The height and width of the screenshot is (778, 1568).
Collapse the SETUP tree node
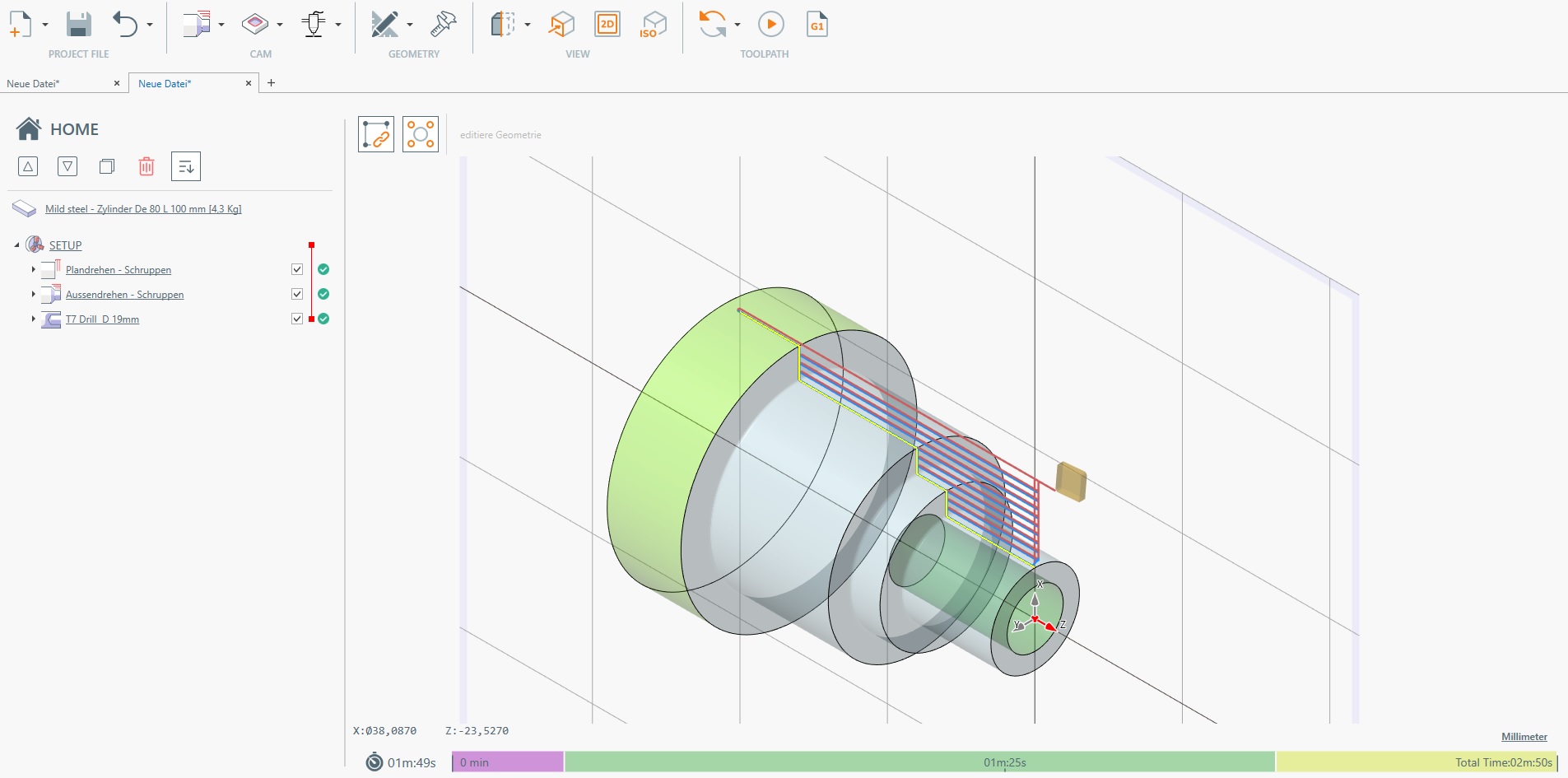[x=16, y=245]
